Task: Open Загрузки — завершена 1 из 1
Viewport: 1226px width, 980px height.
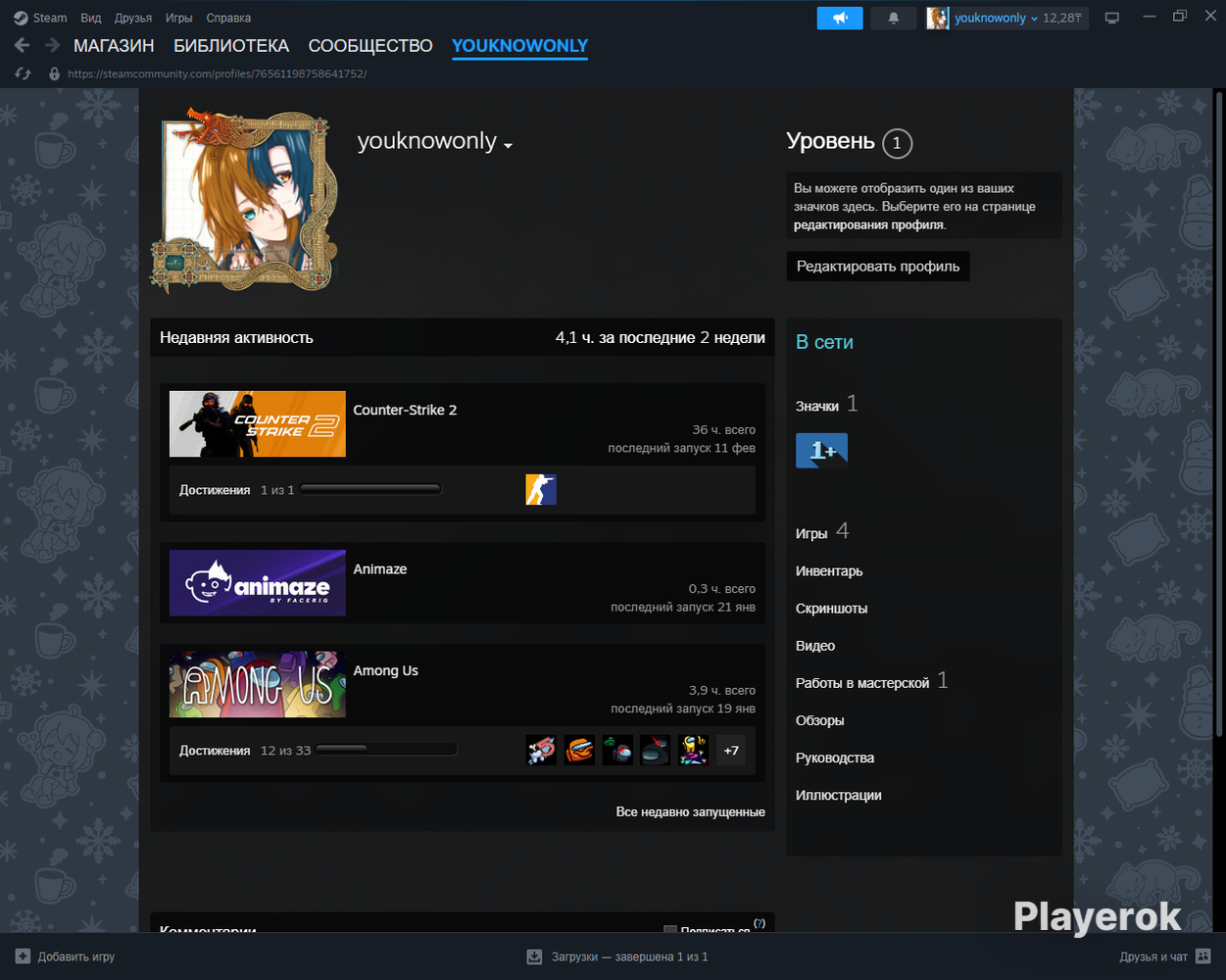Action: click(629, 956)
